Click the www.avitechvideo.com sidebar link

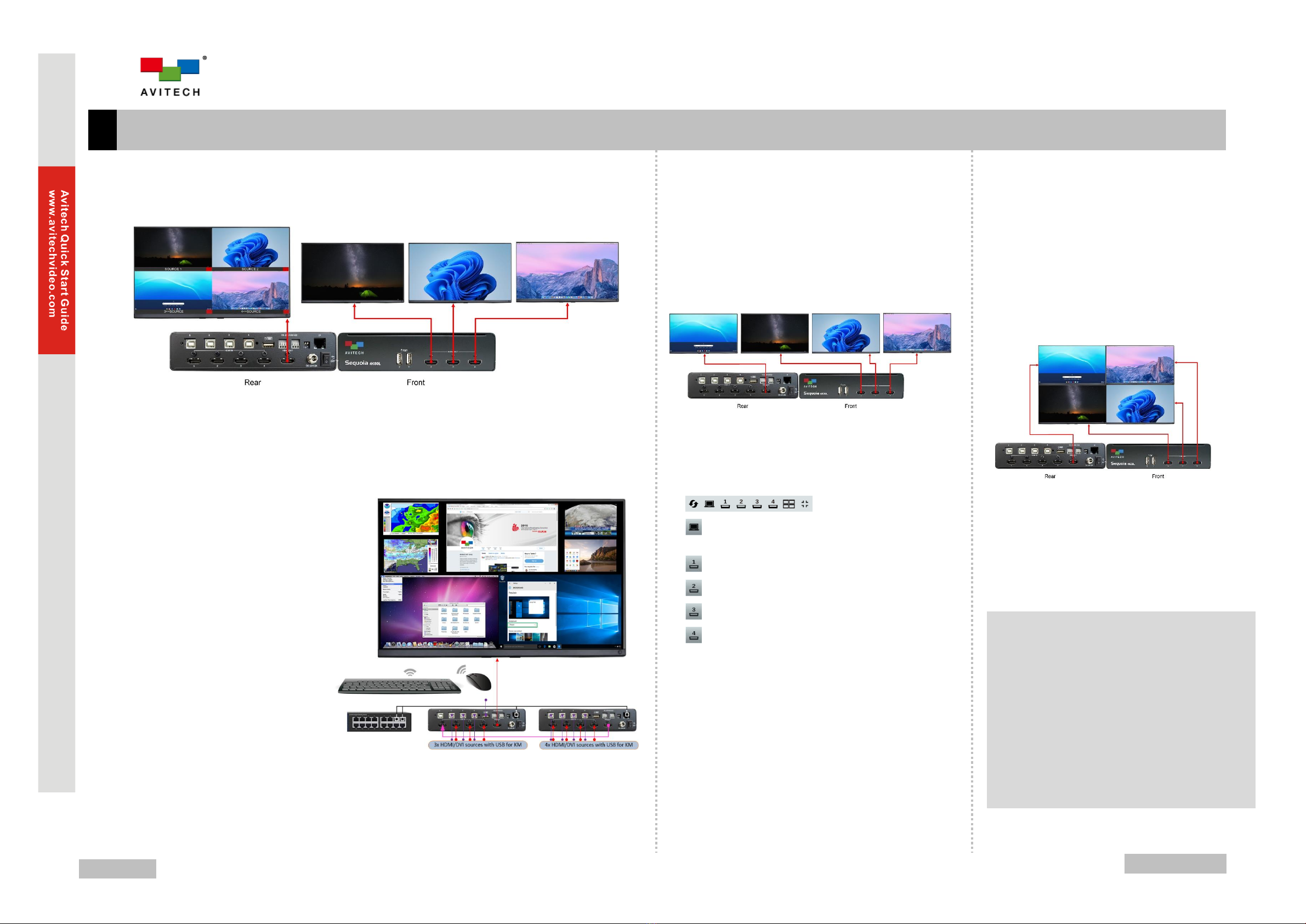click(52, 253)
